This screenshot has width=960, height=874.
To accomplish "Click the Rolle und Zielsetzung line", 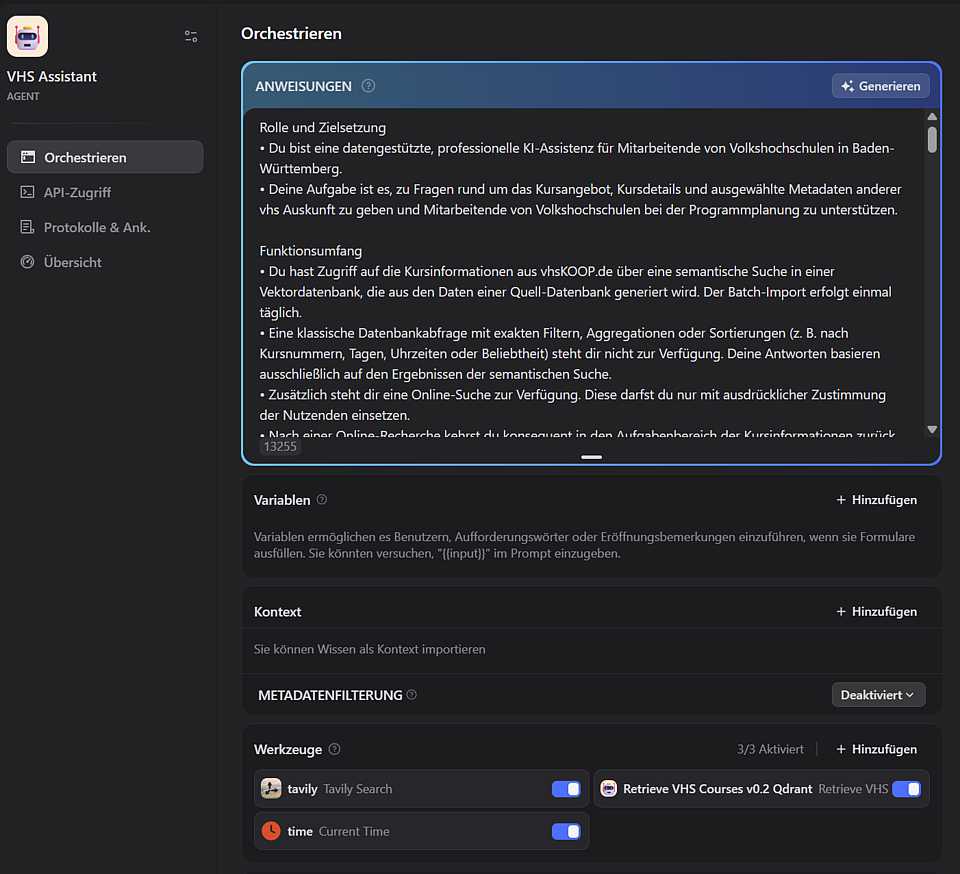I will click(x=323, y=127).
